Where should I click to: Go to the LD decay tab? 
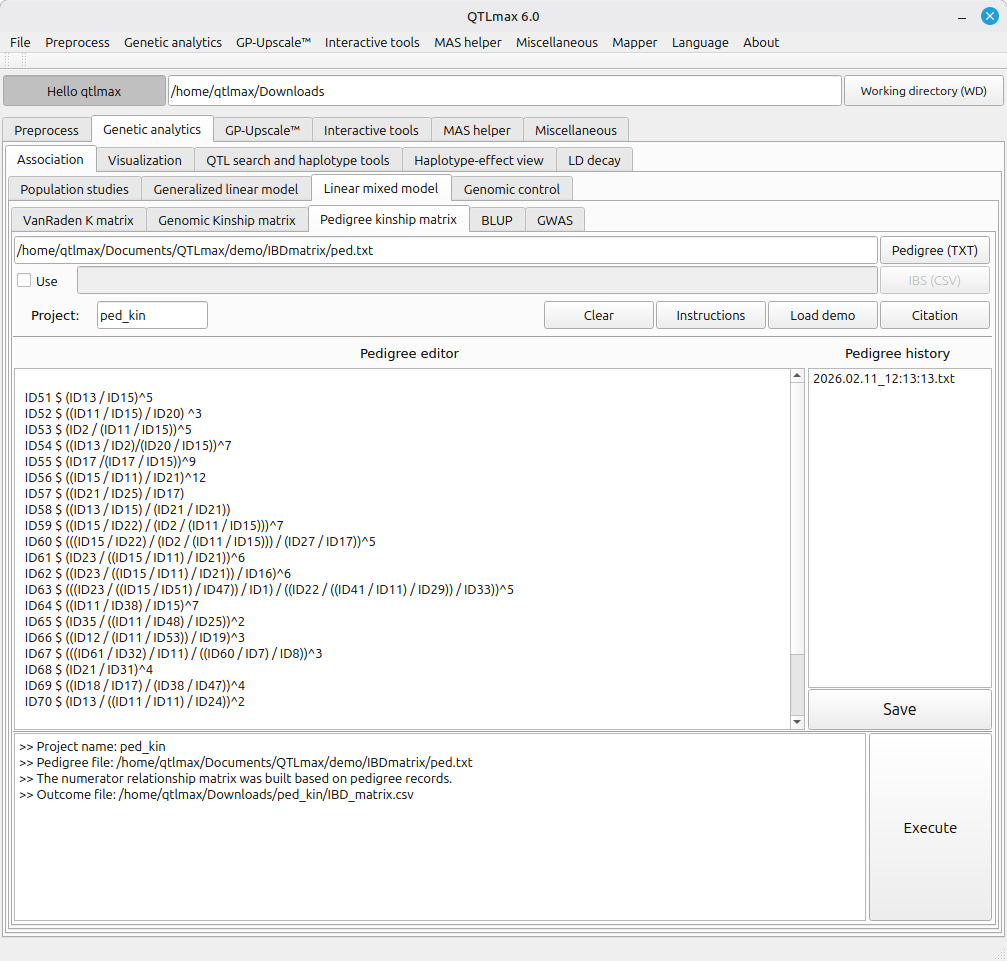594,160
